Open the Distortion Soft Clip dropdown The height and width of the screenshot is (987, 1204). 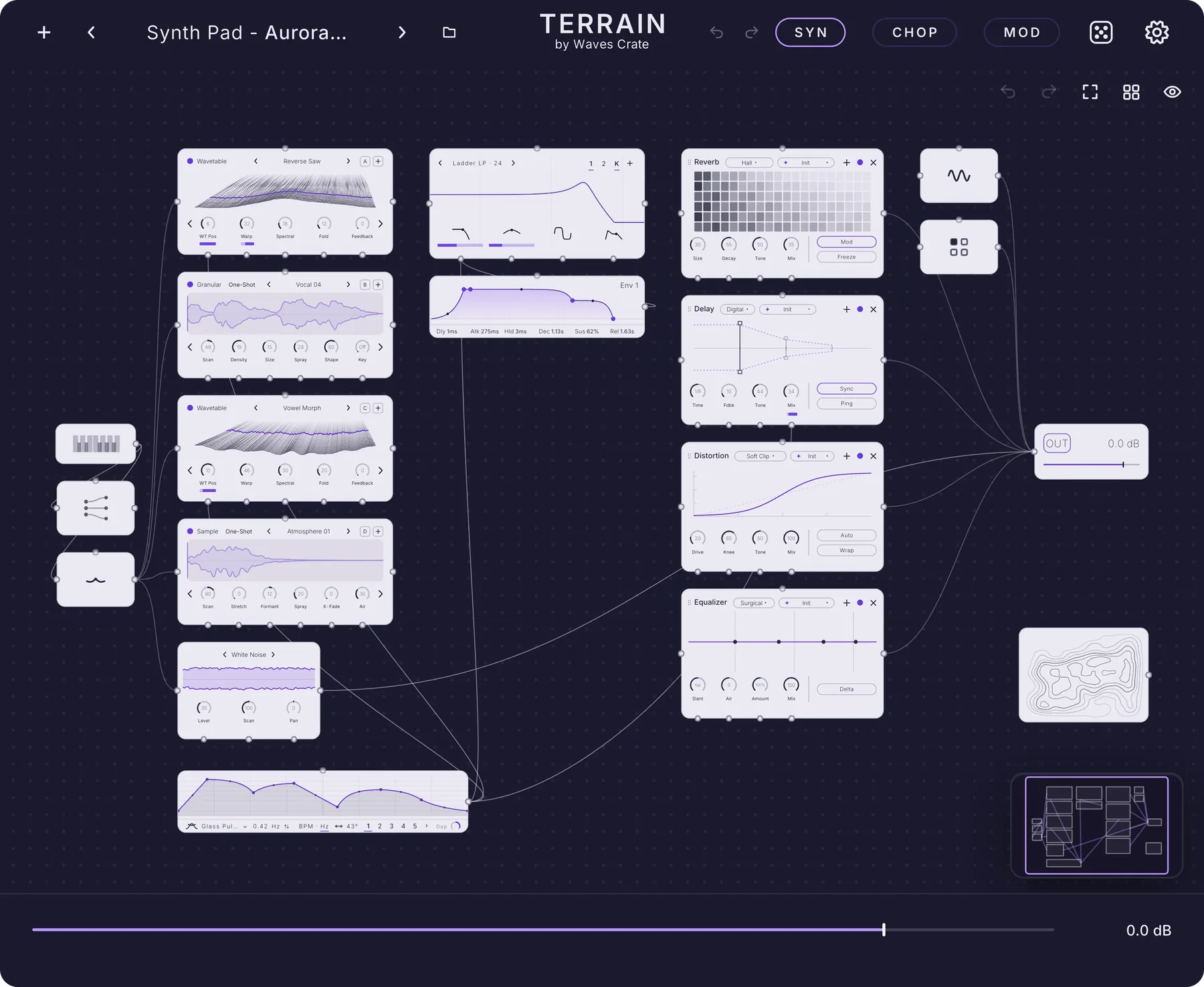tap(760, 456)
